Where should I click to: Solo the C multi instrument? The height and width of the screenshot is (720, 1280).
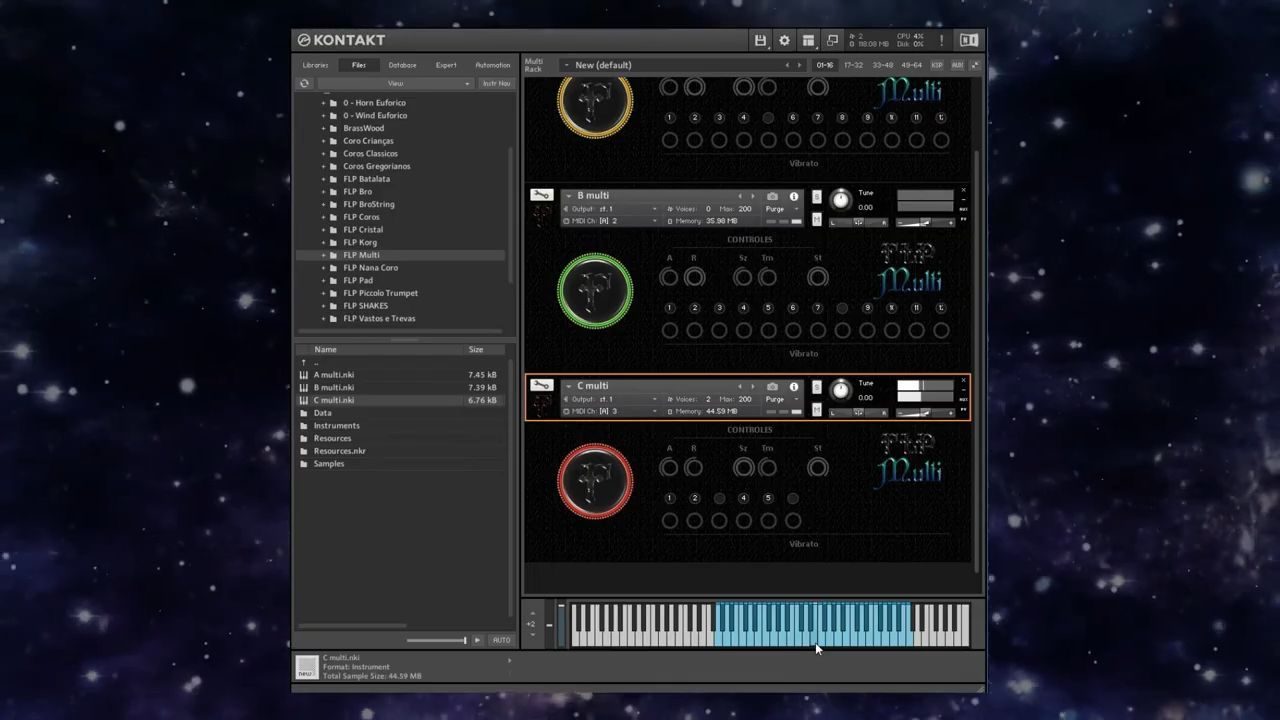click(x=817, y=386)
